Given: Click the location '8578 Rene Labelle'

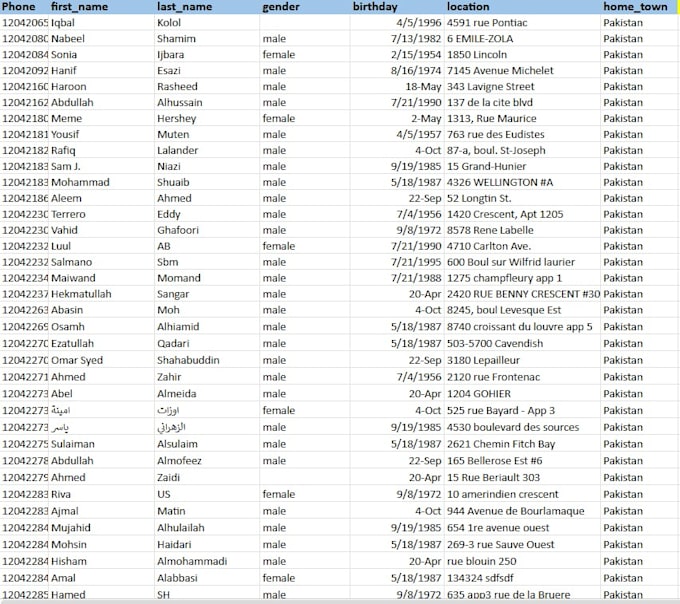Looking at the screenshot, I should pos(490,230).
